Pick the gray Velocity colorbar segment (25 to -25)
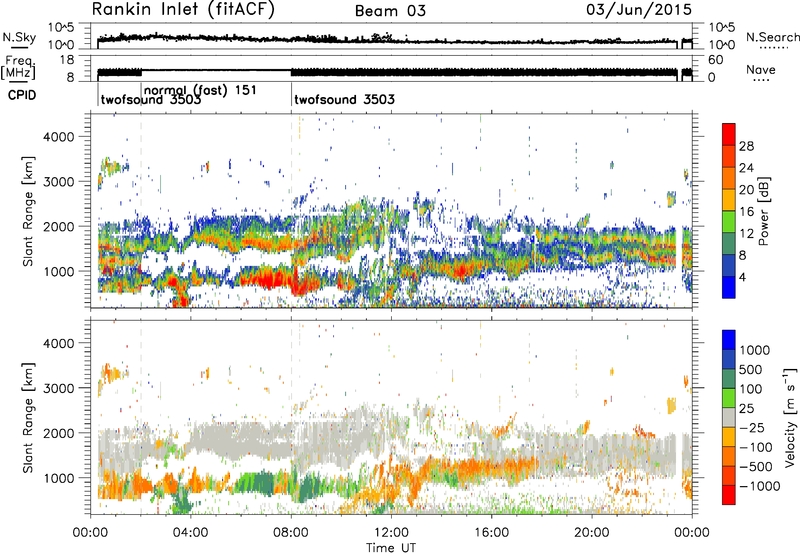 pyautogui.click(x=729, y=418)
